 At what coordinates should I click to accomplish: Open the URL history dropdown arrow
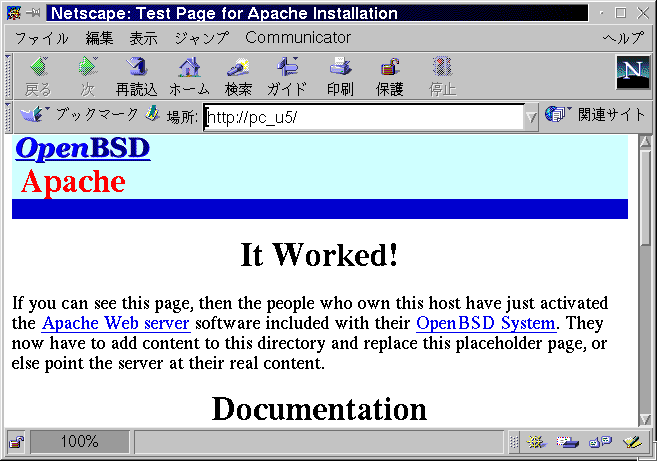[x=531, y=117]
